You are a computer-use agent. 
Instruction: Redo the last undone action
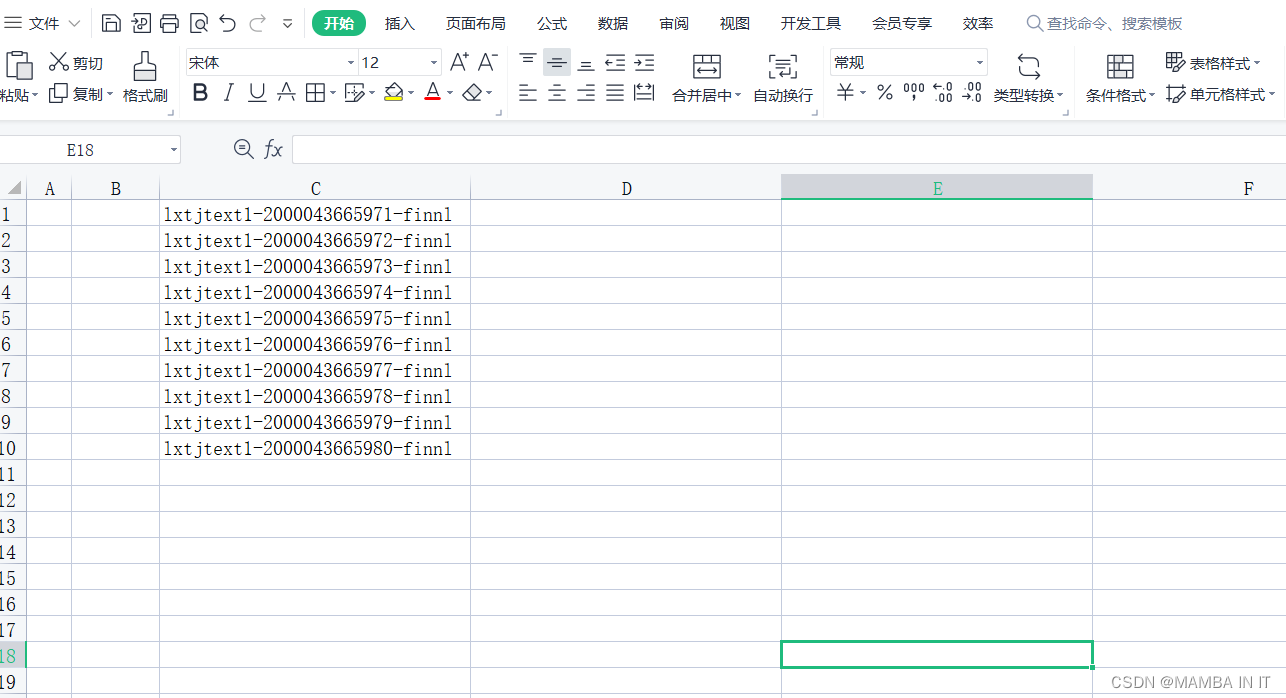257,23
